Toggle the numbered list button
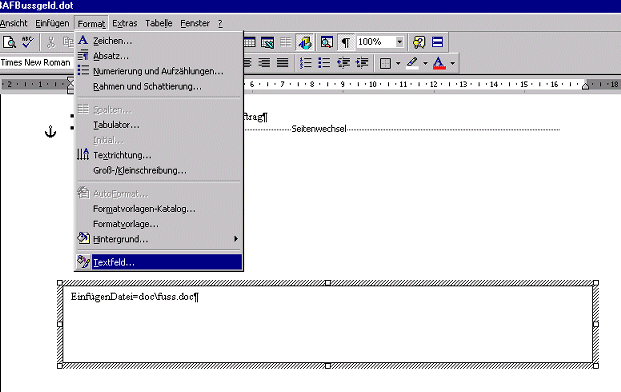 coord(305,63)
